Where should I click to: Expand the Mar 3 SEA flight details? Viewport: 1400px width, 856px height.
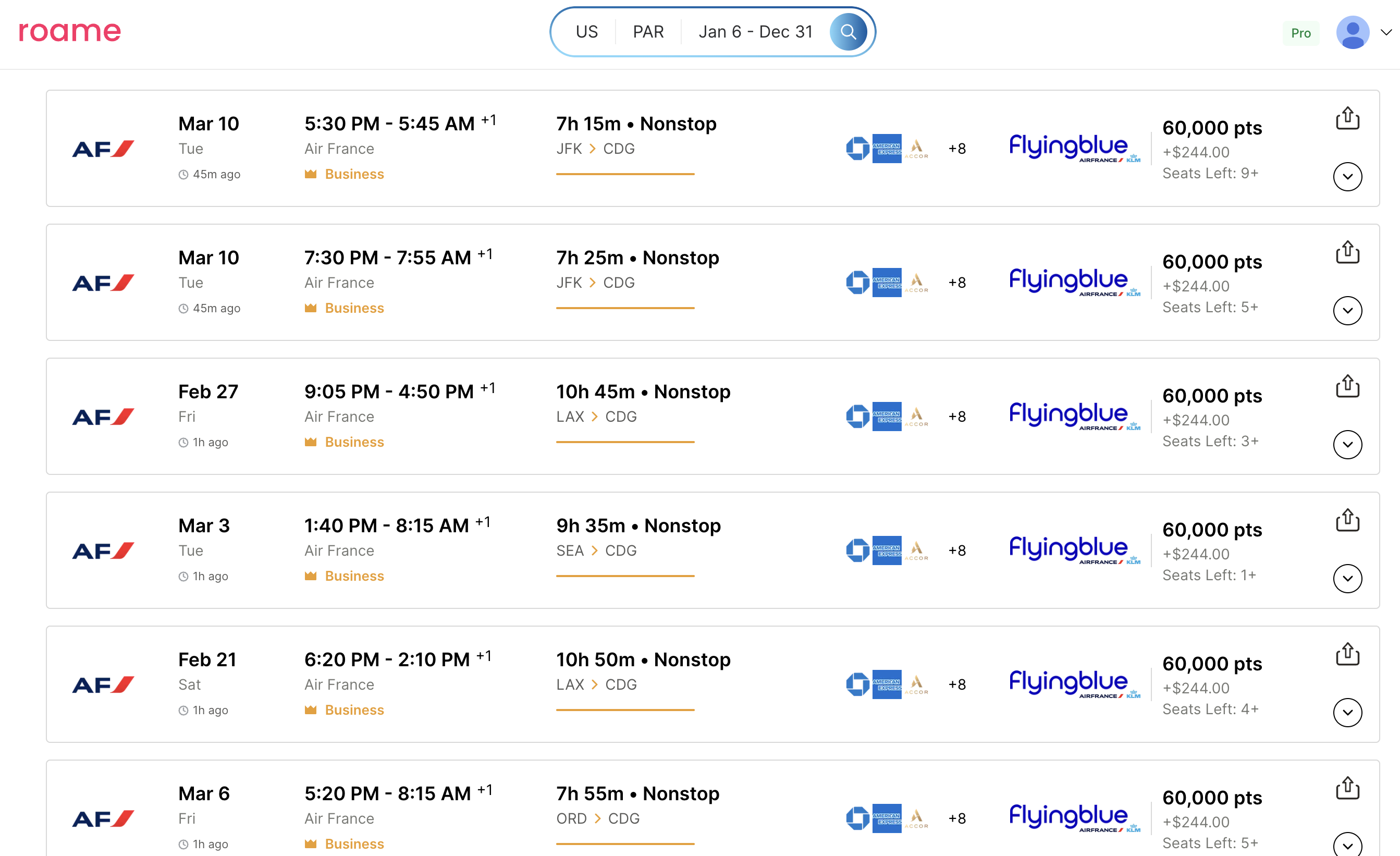pyautogui.click(x=1347, y=579)
